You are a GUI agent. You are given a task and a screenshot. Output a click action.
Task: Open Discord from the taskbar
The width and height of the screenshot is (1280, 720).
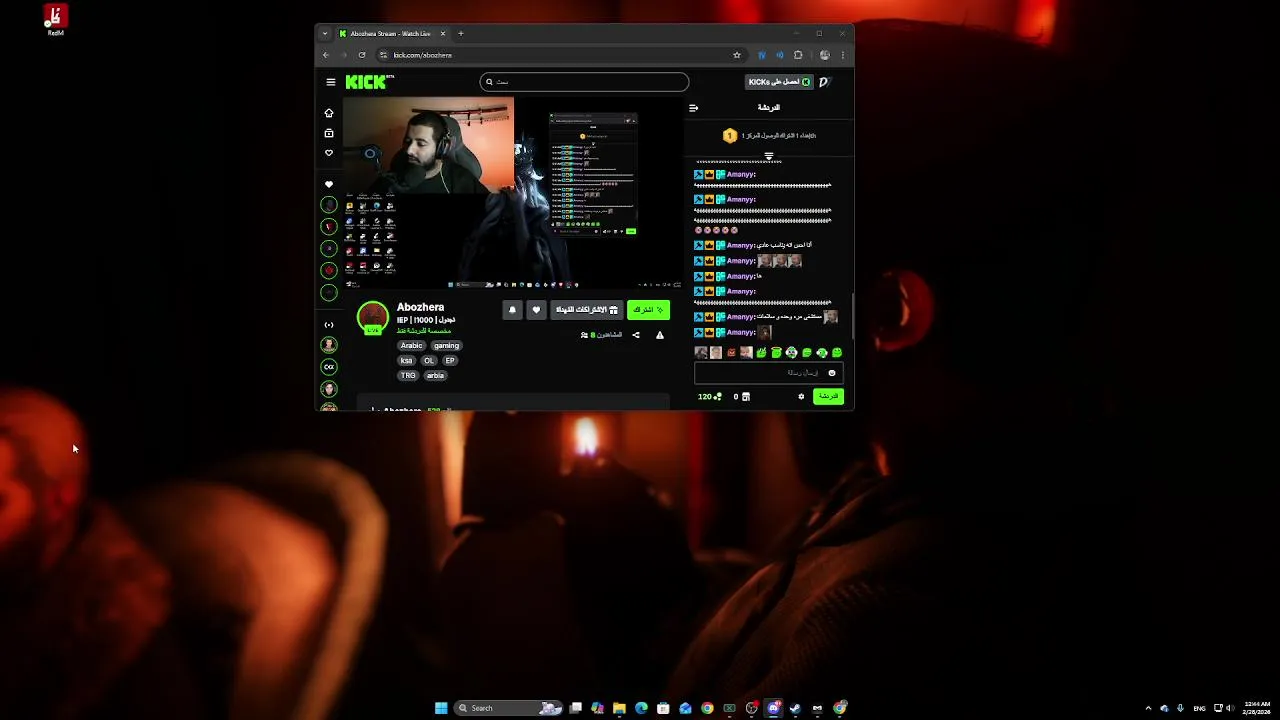[x=773, y=708]
